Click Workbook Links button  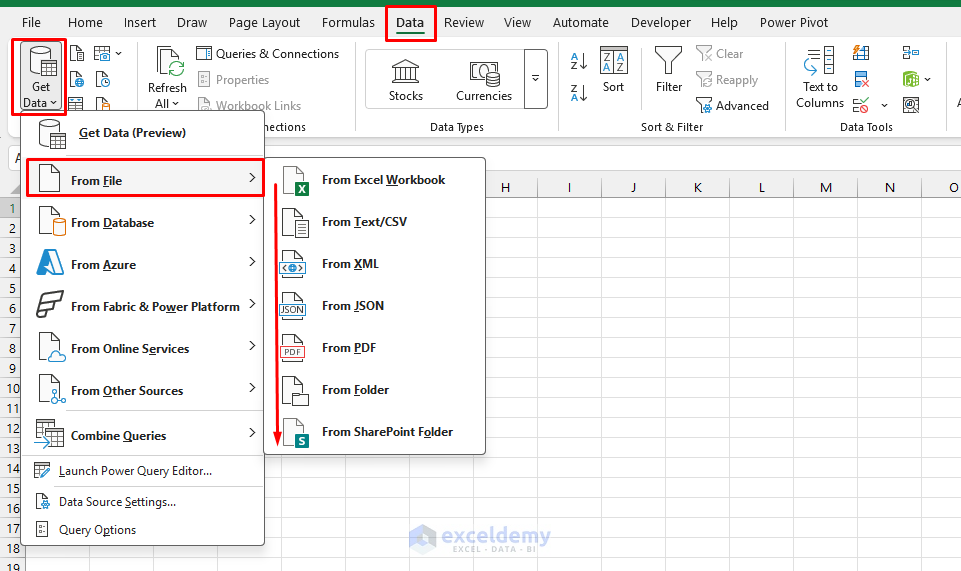click(249, 105)
